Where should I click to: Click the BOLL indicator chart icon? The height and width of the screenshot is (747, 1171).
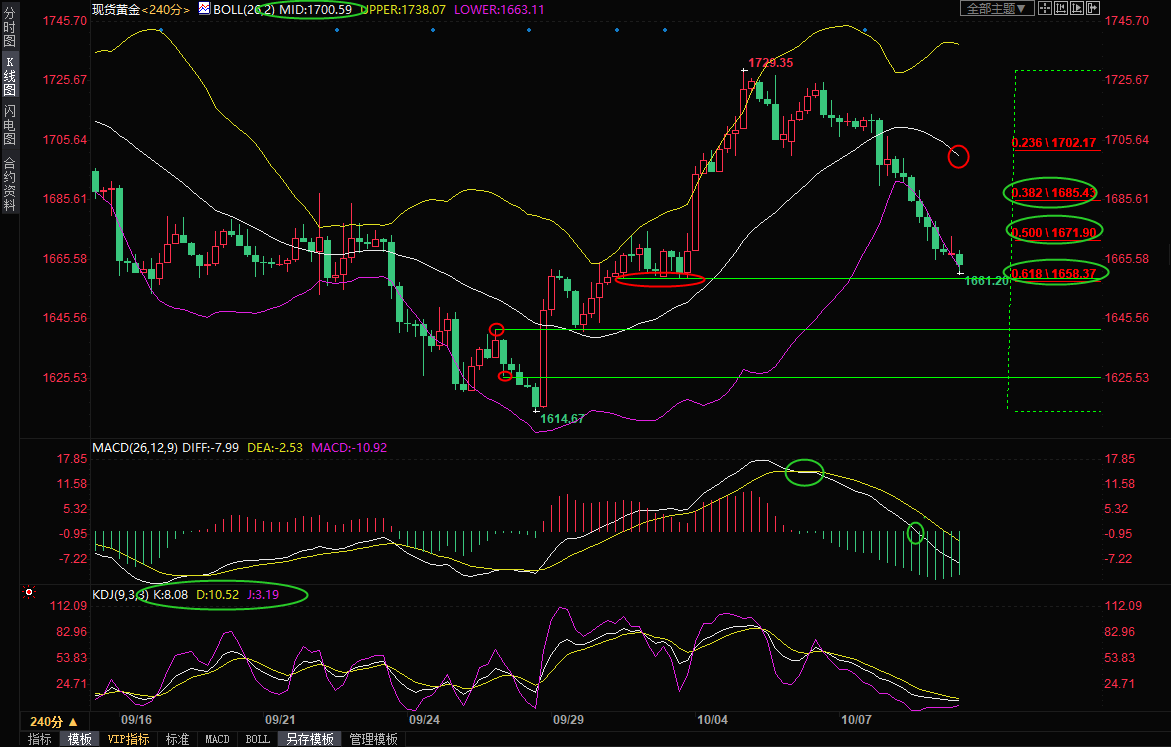point(204,9)
